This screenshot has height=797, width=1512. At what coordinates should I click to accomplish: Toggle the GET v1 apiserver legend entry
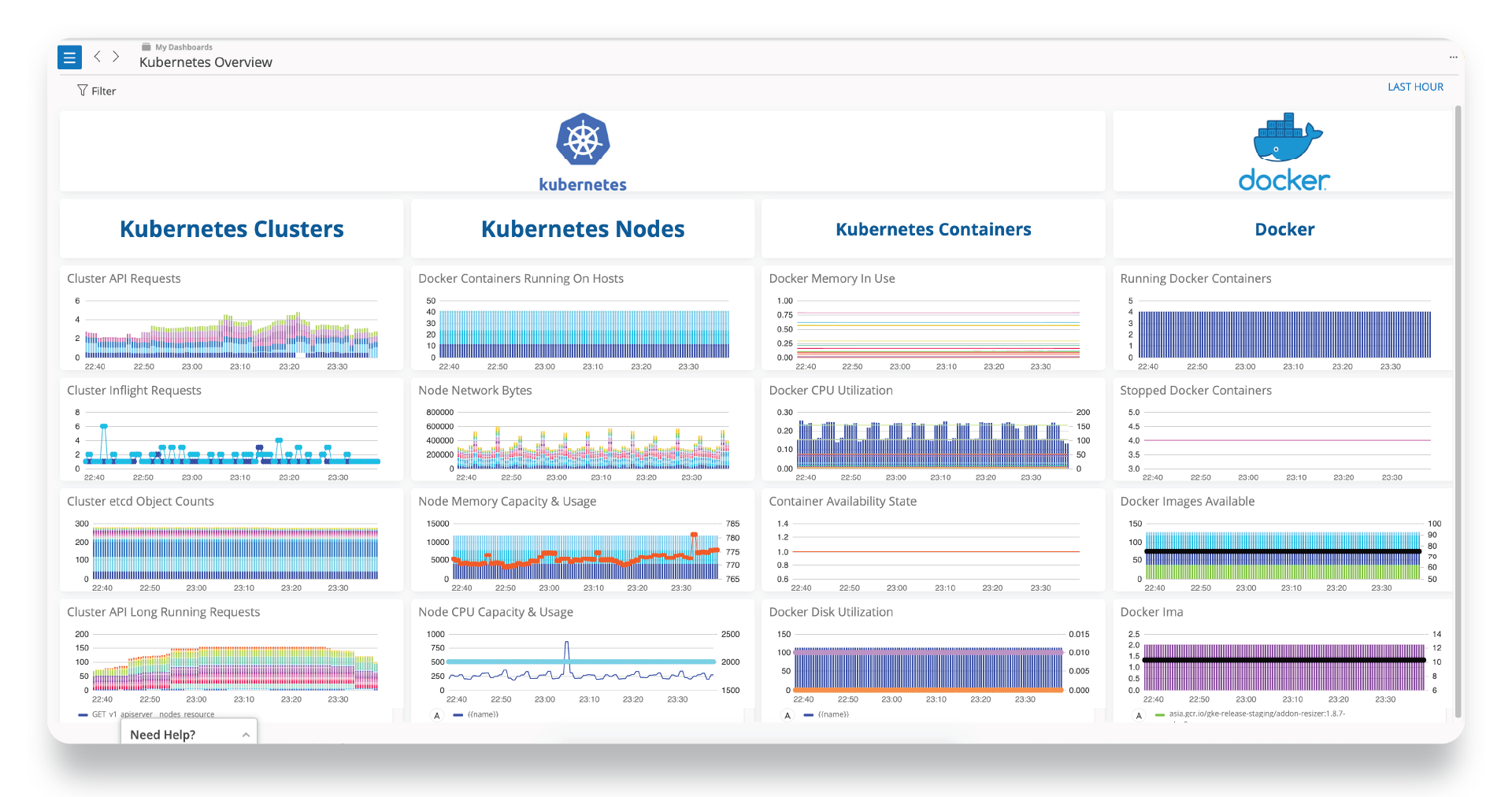click(146, 714)
